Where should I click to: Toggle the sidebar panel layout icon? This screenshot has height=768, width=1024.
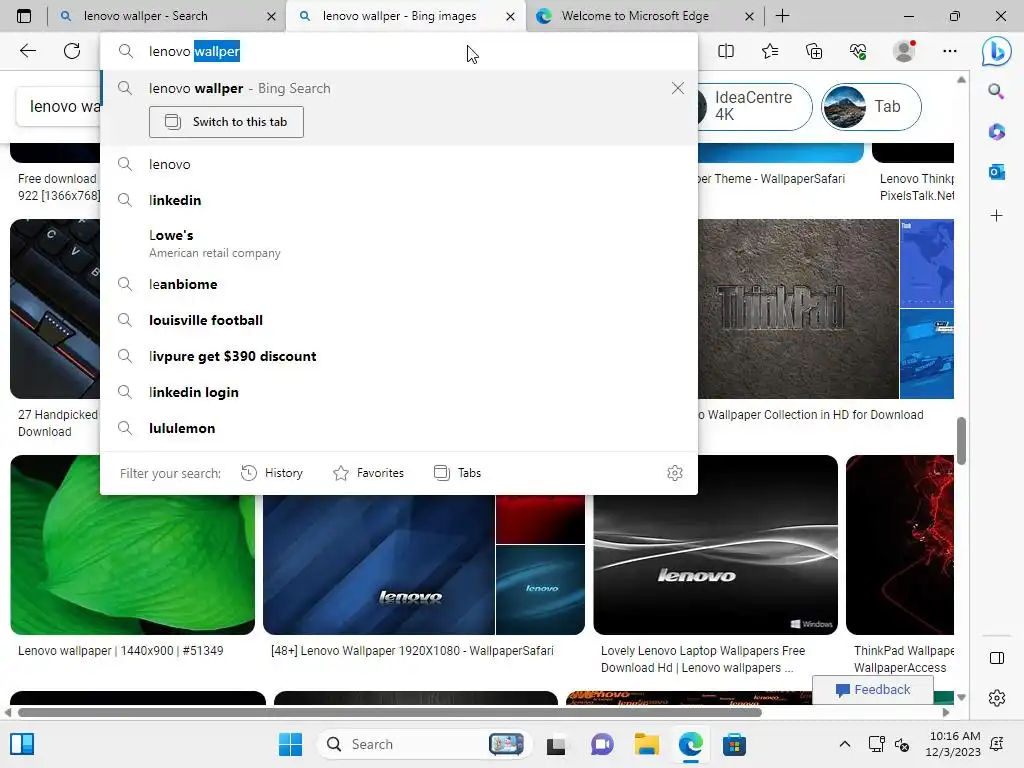[997, 658]
